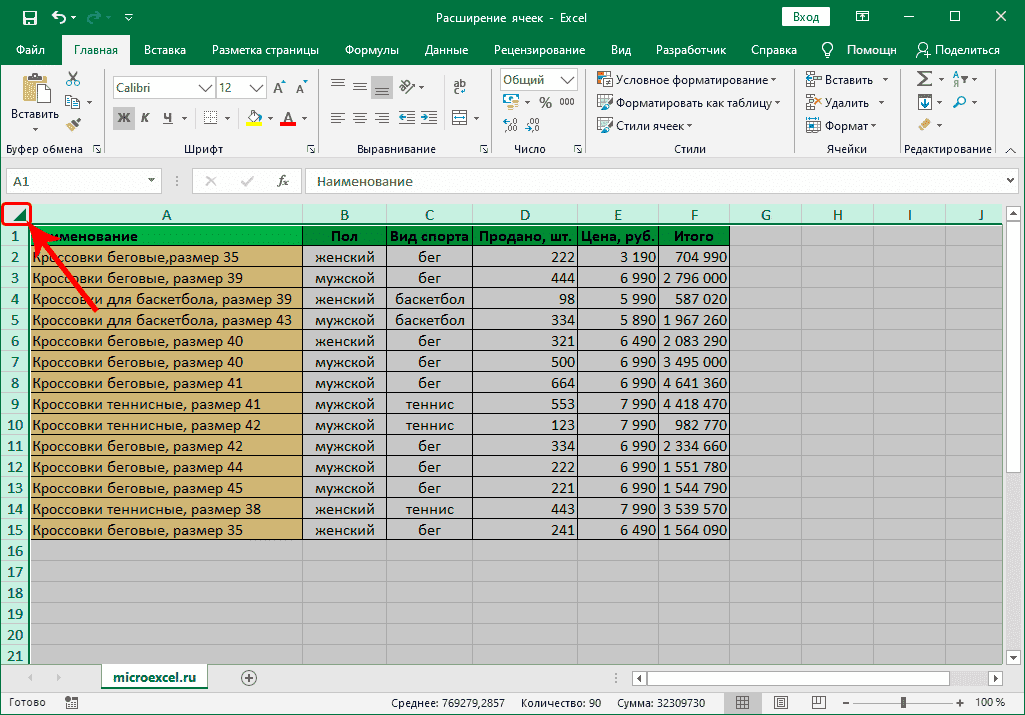
Task: Open the Рецензирование tab
Action: [x=538, y=49]
